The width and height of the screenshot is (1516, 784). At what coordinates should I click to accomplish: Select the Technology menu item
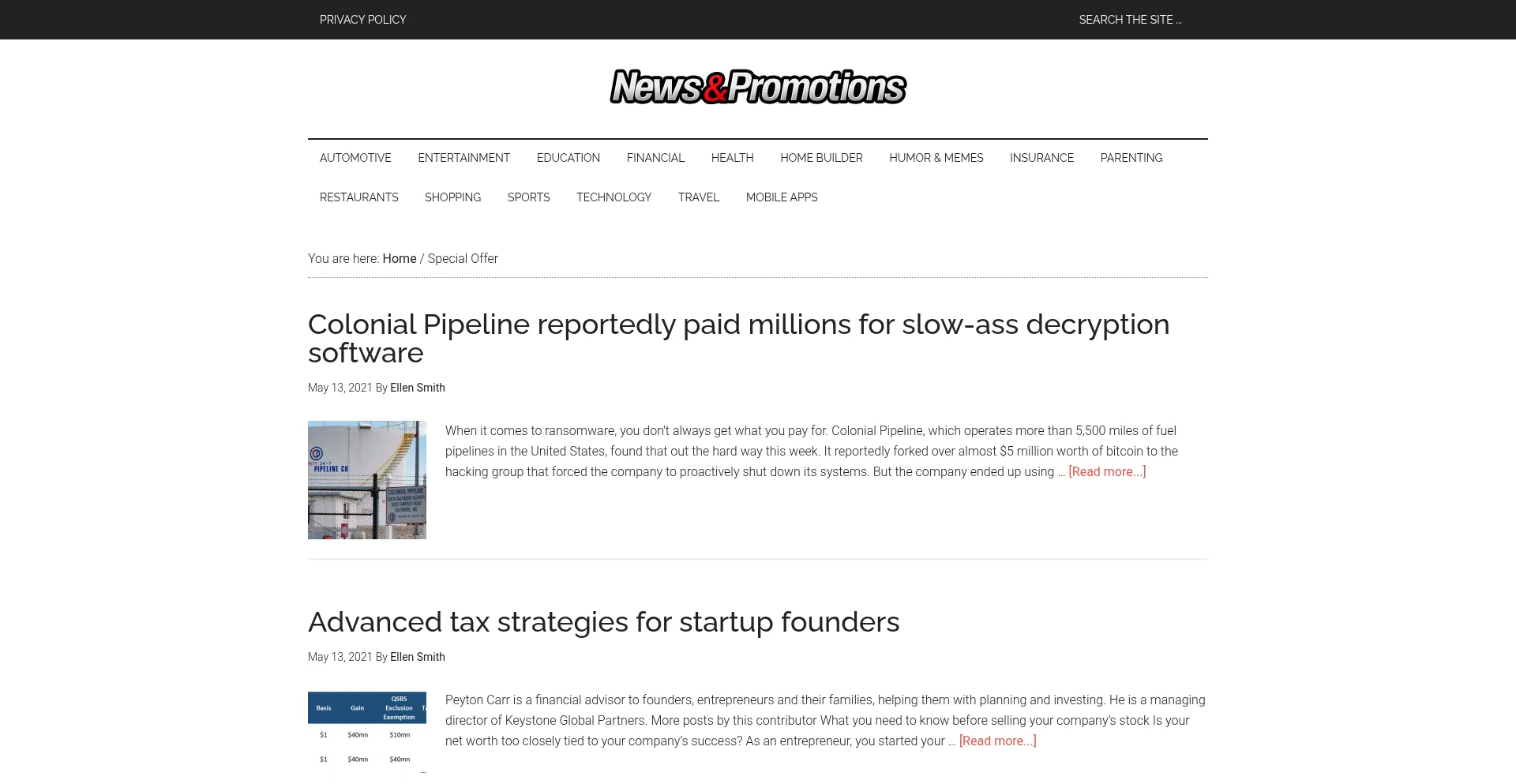(x=614, y=197)
